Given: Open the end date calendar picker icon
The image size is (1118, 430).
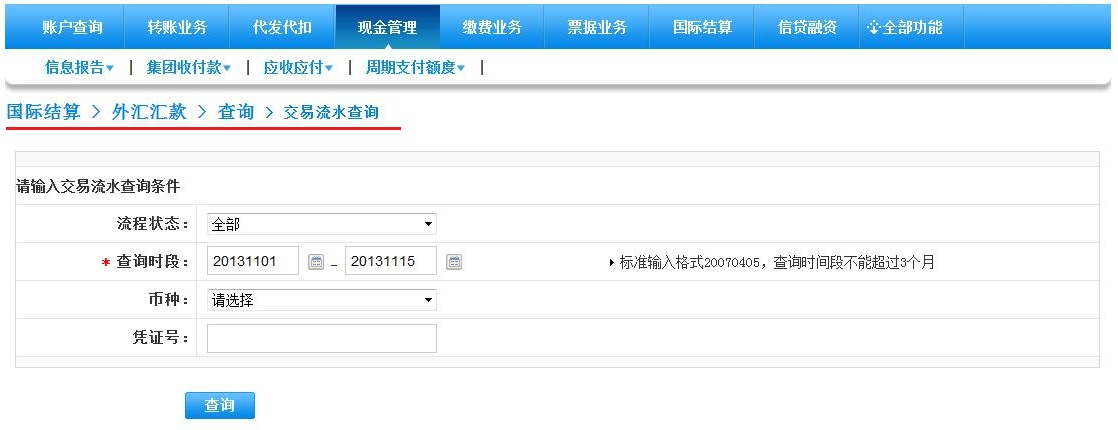Looking at the screenshot, I should pyautogui.click(x=454, y=262).
